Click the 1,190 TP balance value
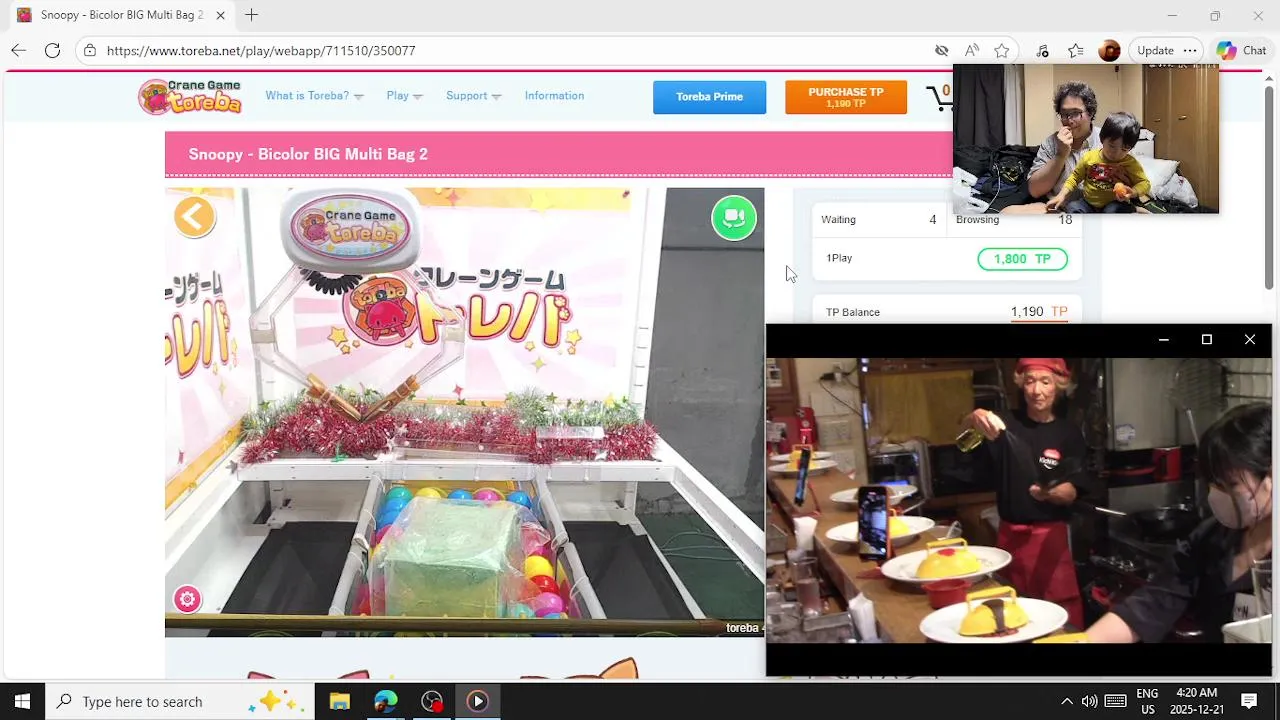The height and width of the screenshot is (720, 1280). point(1038,312)
